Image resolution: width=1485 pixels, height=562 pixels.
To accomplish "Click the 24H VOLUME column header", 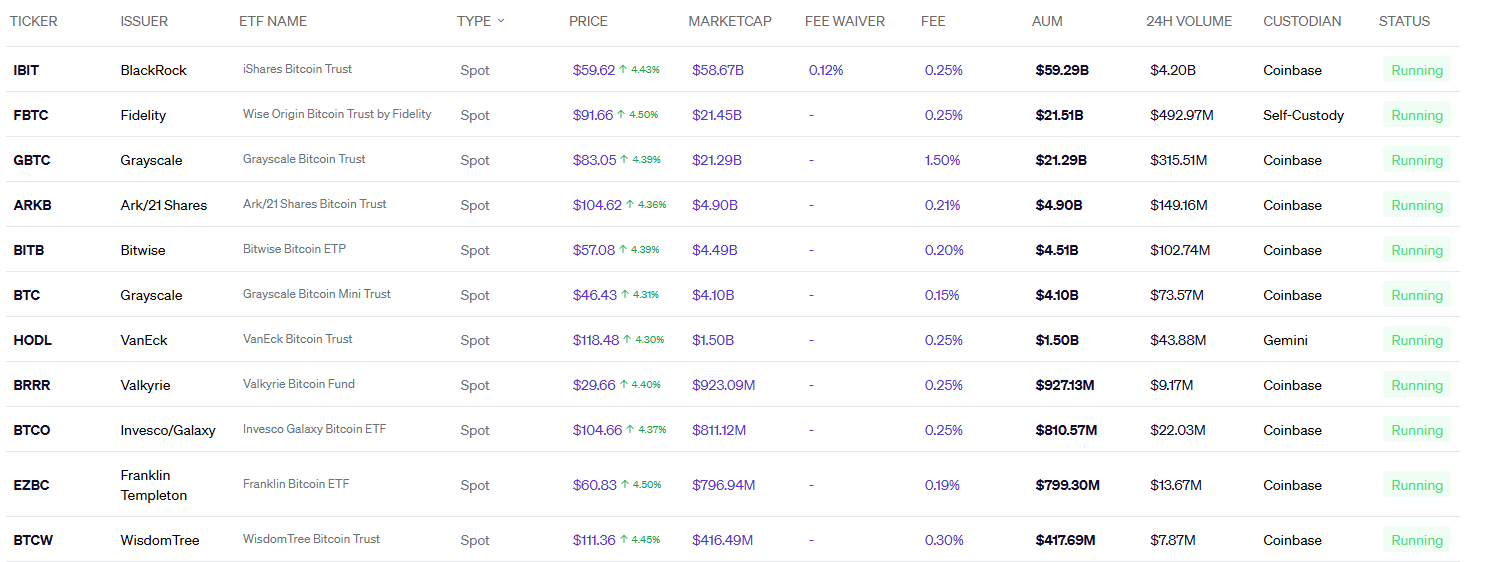I will click(x=1189, y=21).
